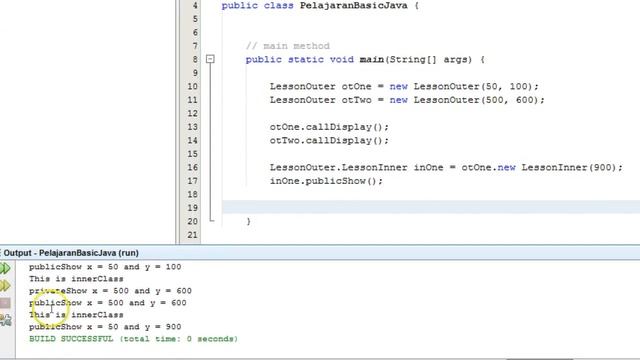Click the horizontal scrollbar at the bottom
This screenshot has width=640, height=360.
coord(540,359)
